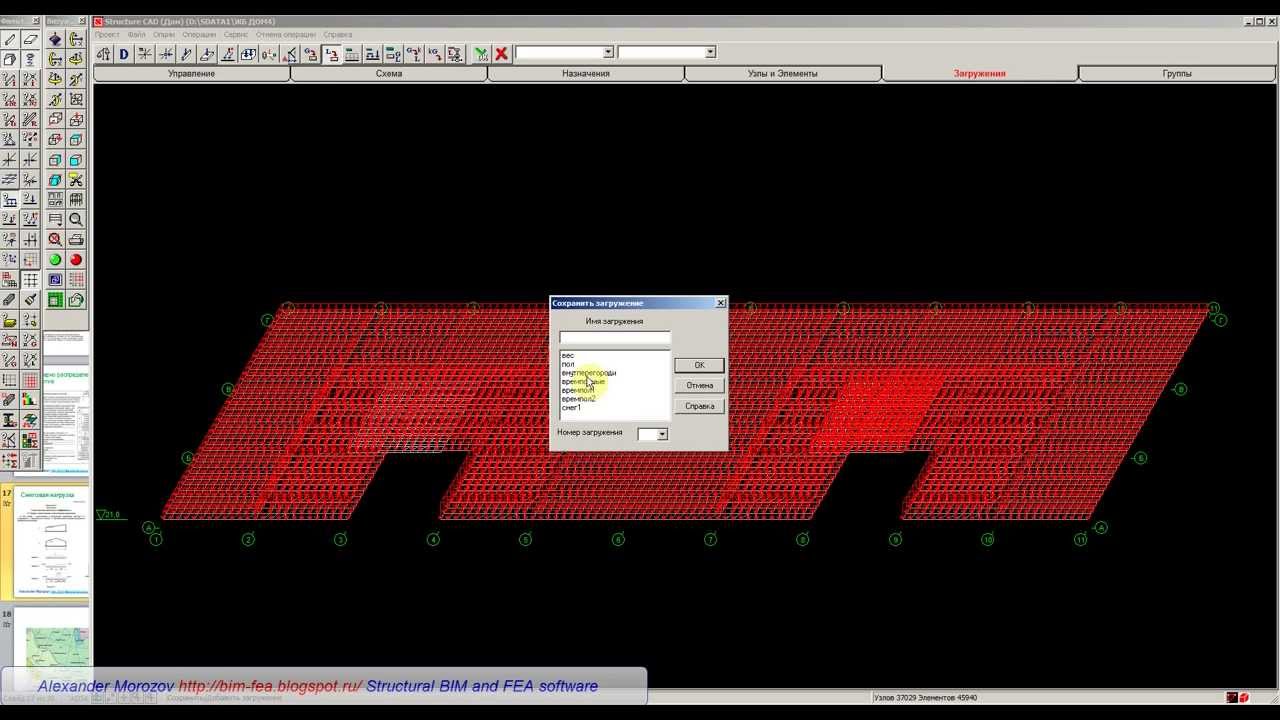The image size is (1280, 720).
Task: Select the Загружения tab
Action: pyautogui.click(x=980, y=73)
